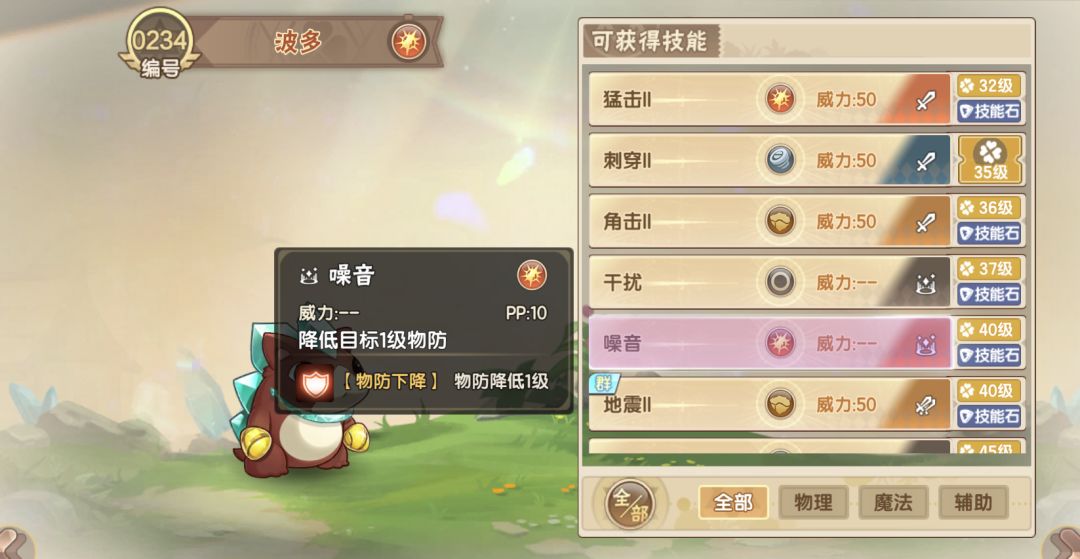Tap the element icon beside 波多 name

coord(409,42)
